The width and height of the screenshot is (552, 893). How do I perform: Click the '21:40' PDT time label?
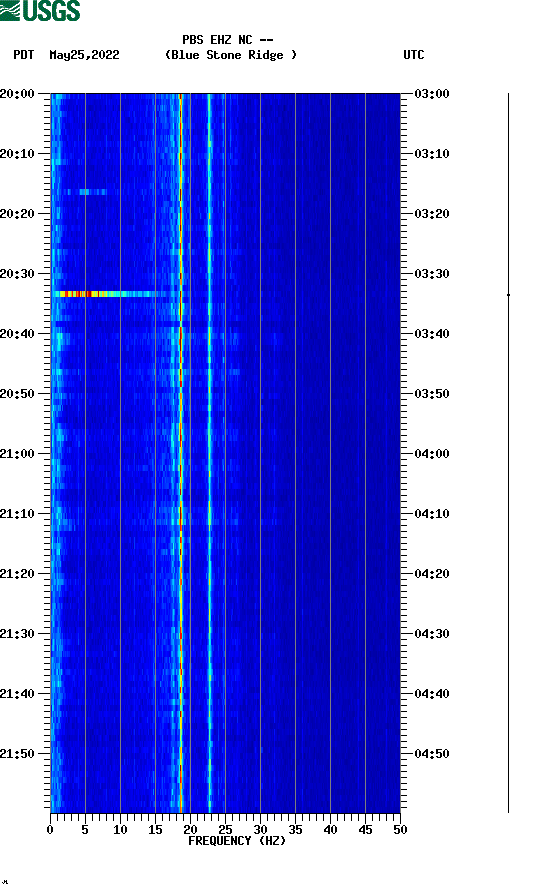pyautogui.click(x=17, y=694)
